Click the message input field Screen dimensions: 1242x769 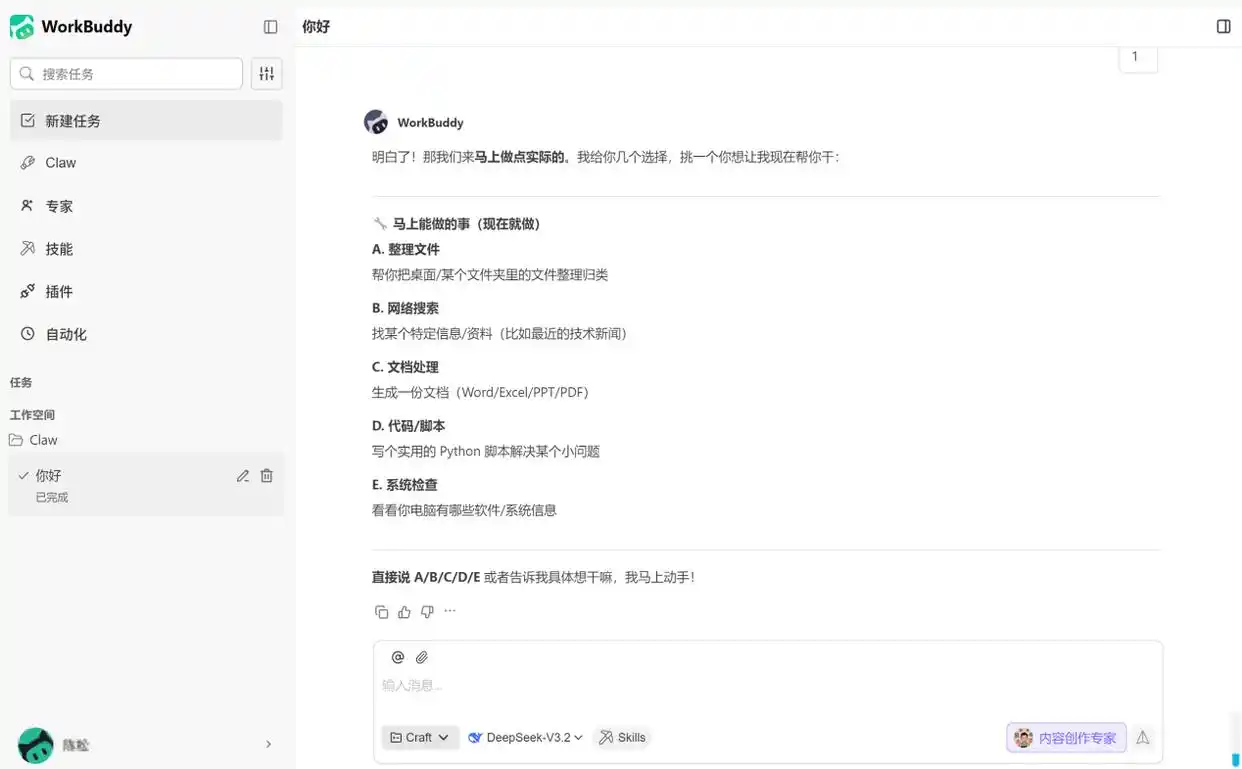pos(700,685)
